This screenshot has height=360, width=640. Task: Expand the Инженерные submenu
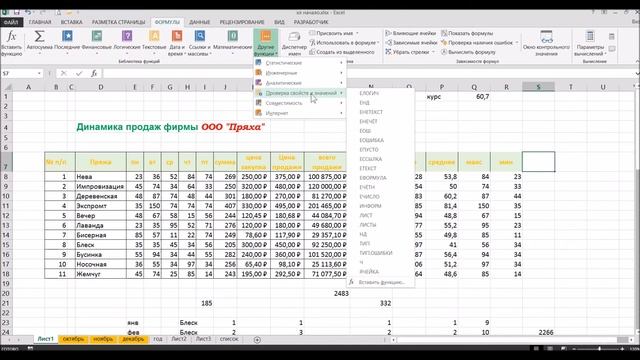[299, 73]
